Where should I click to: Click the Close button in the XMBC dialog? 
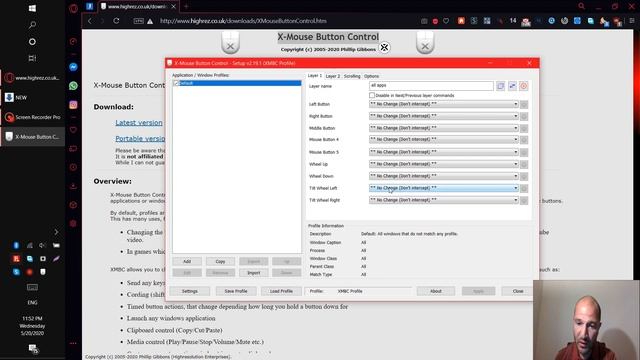(518, 291)
